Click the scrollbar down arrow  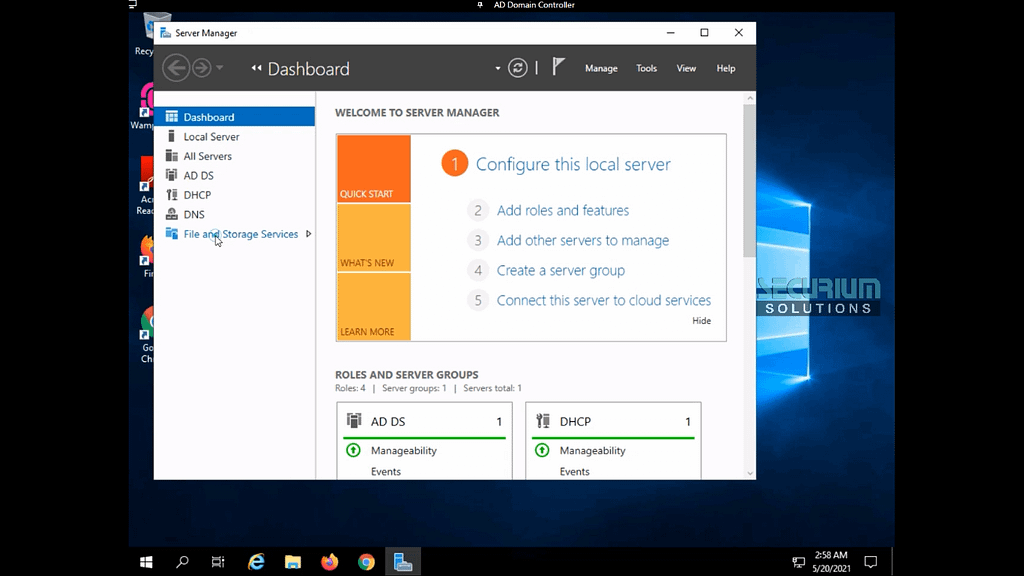749,473
